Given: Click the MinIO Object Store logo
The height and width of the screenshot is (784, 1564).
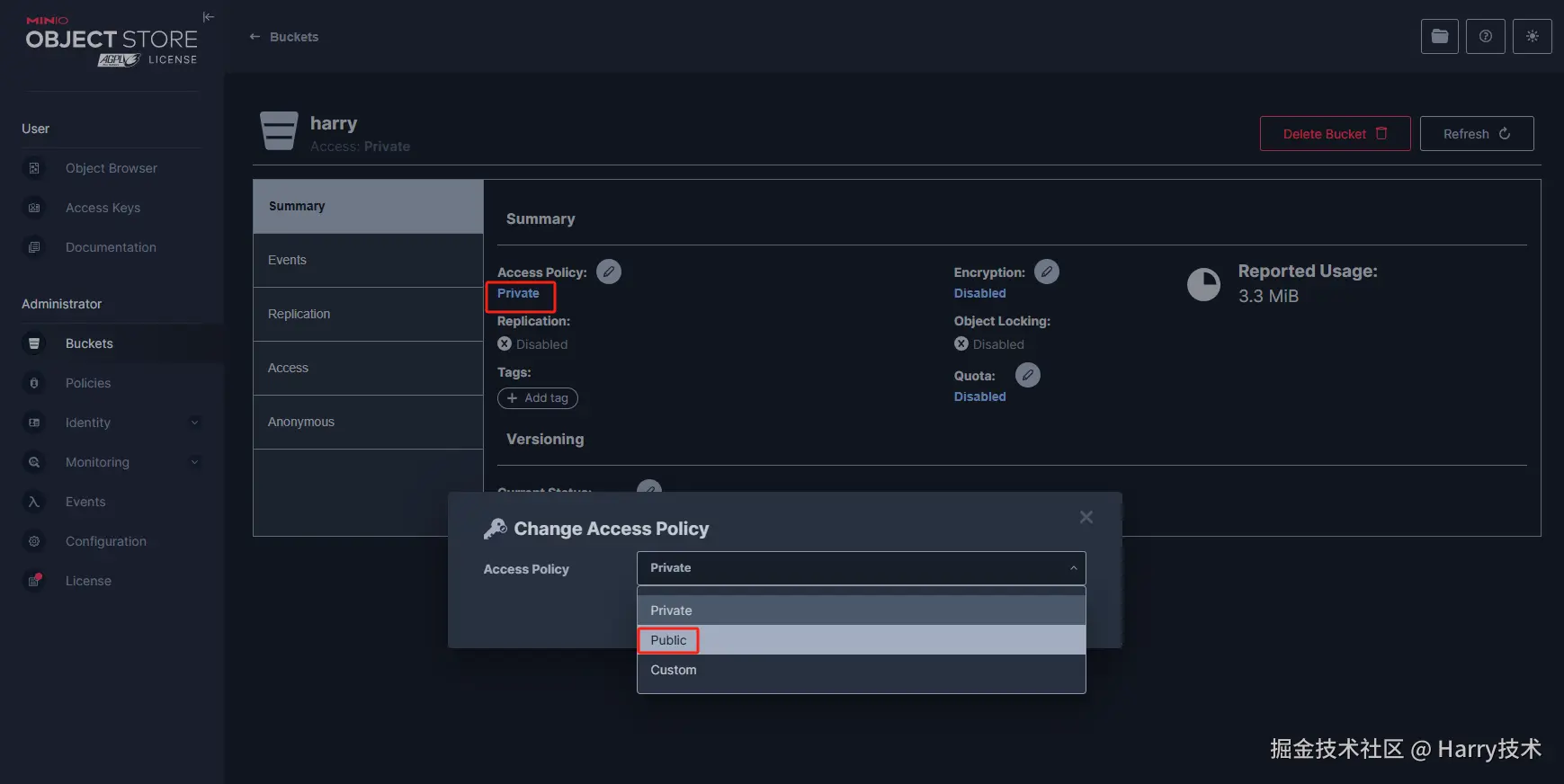Looking at the screenshot, I should 112,41.
